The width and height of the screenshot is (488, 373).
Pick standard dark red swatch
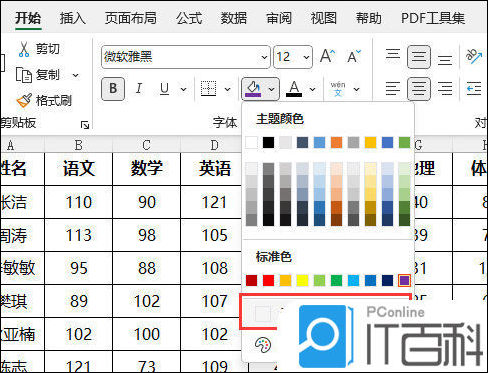pos(251,280)
